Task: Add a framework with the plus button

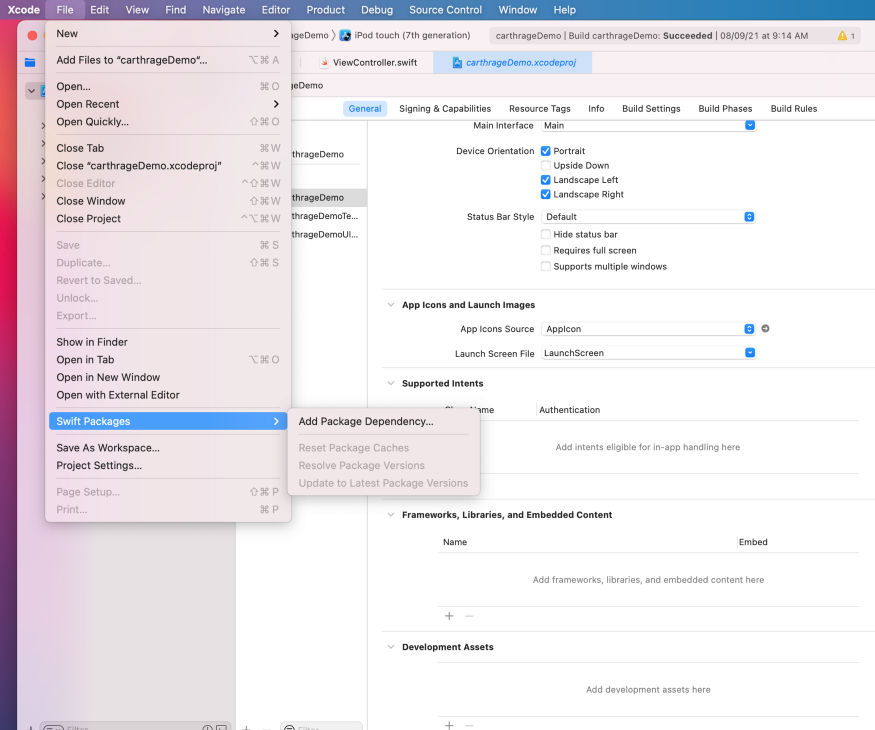Action: [449, 616]
